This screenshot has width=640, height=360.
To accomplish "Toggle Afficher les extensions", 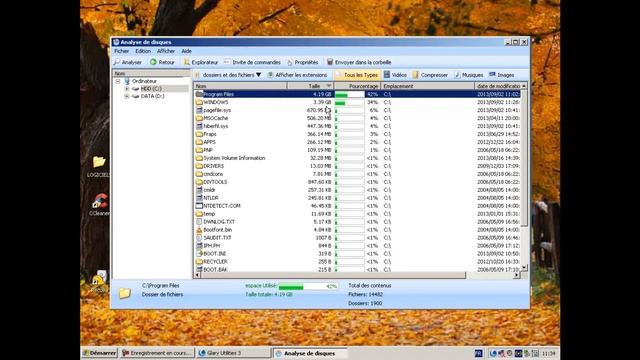I will 298,75.
